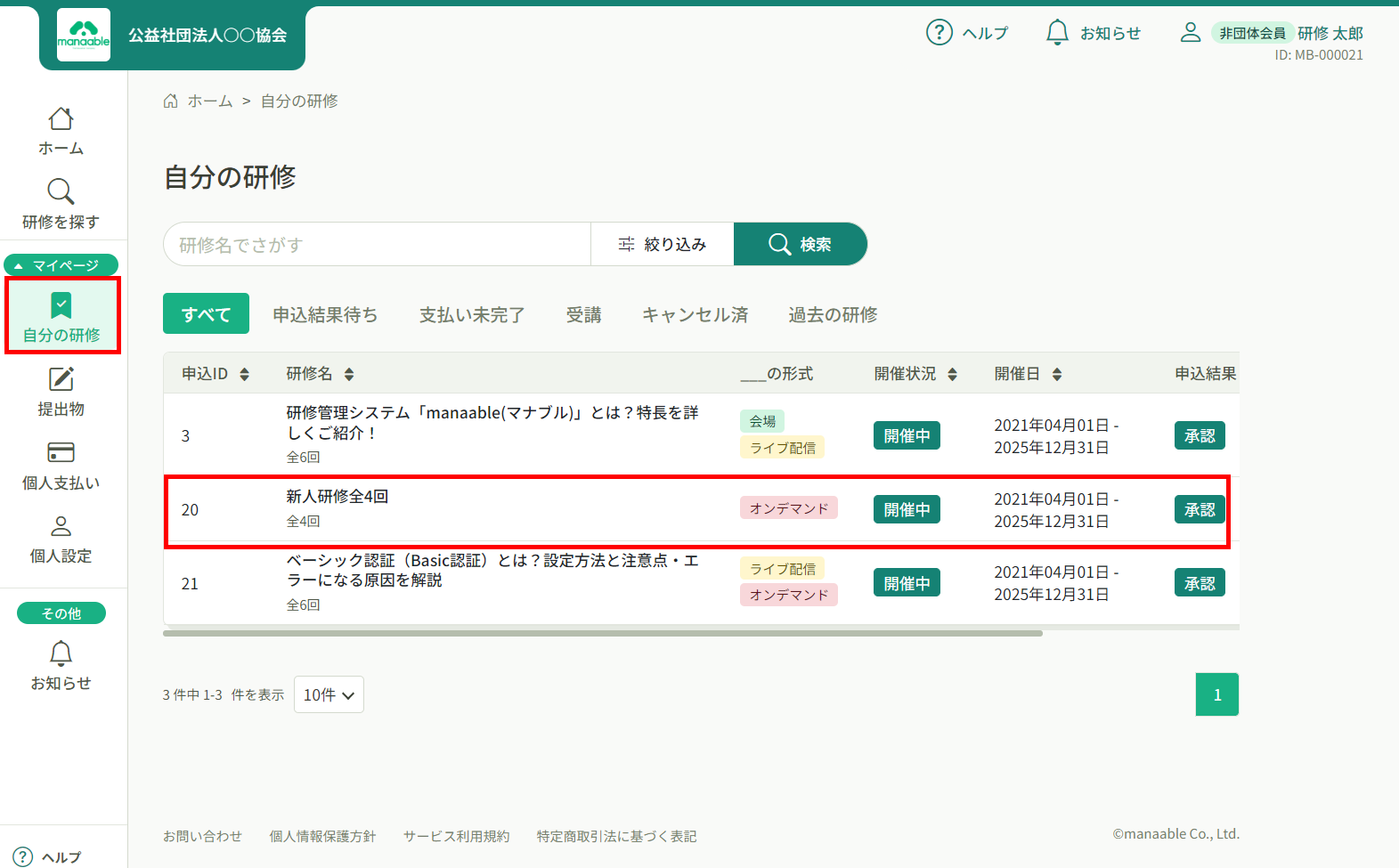The width and height of the screenshot is (1399, 868).
Task: Open the manaable(マナブル) training title in row 3
Action: coord(492,422)
